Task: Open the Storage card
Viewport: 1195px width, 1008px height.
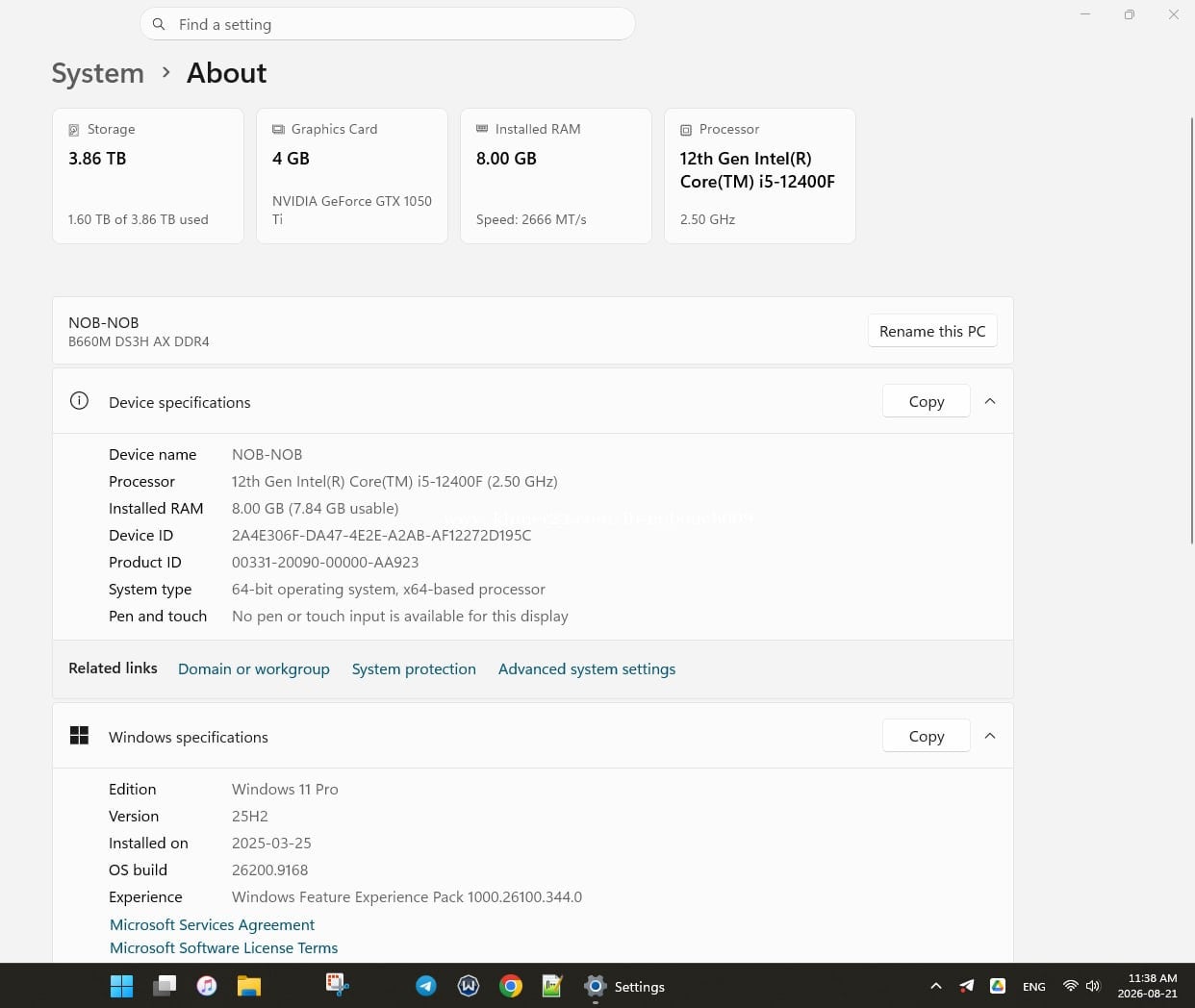Action: click(148, 176)
